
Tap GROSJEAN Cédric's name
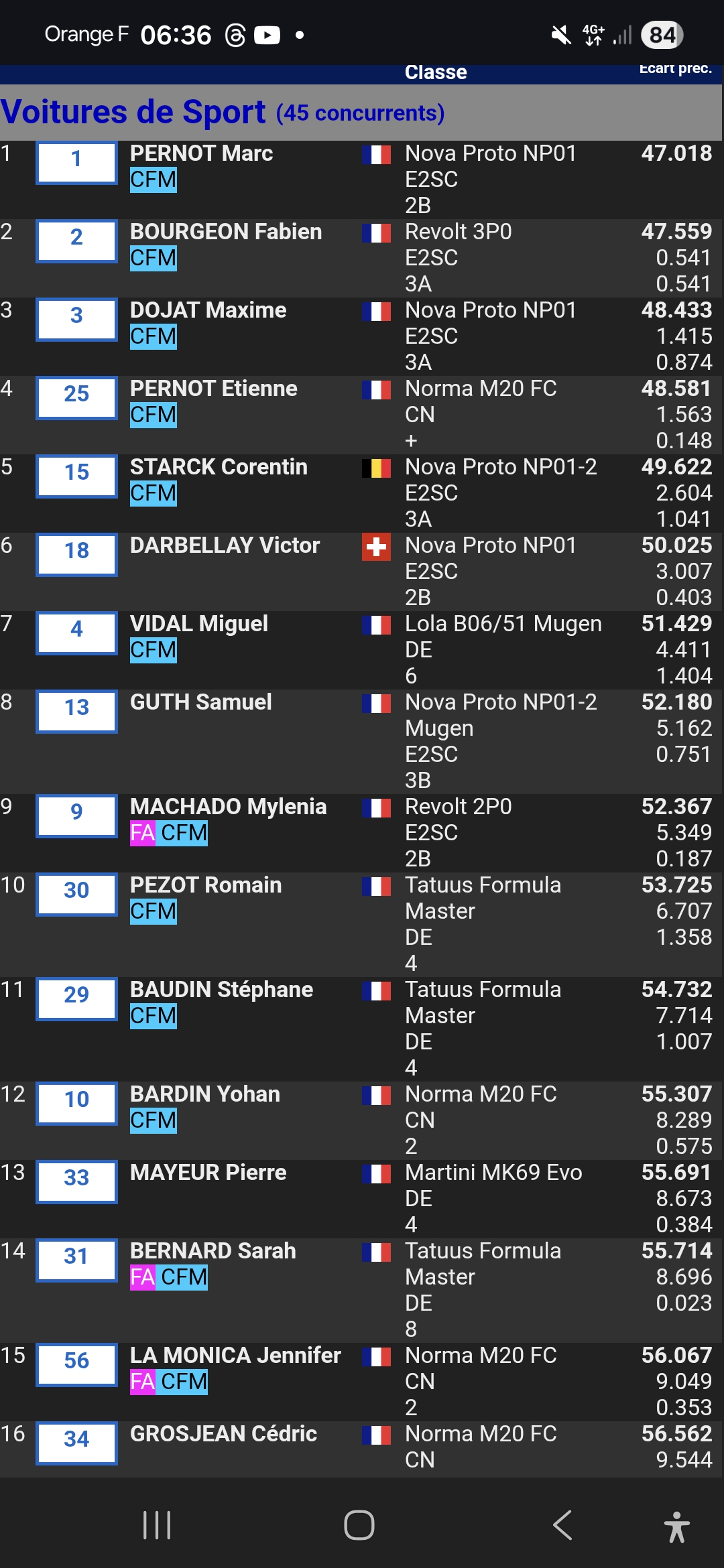coord(223,1434)
